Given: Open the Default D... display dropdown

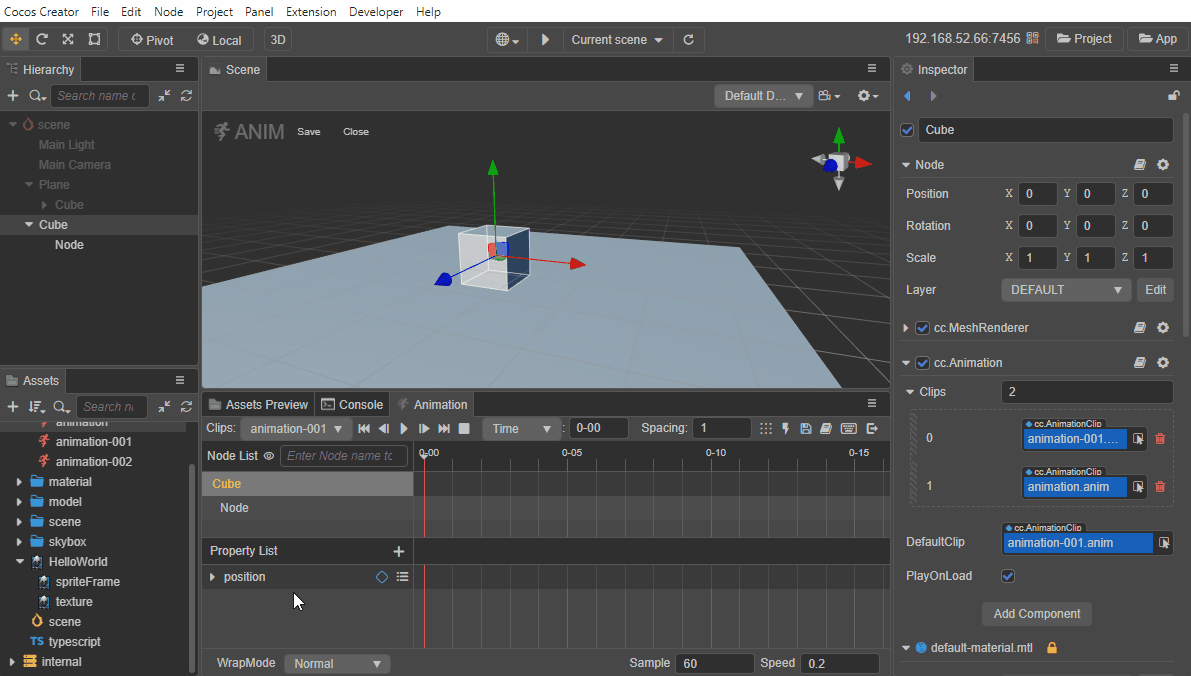Looking at the screenshot, I should click(763, 96).
